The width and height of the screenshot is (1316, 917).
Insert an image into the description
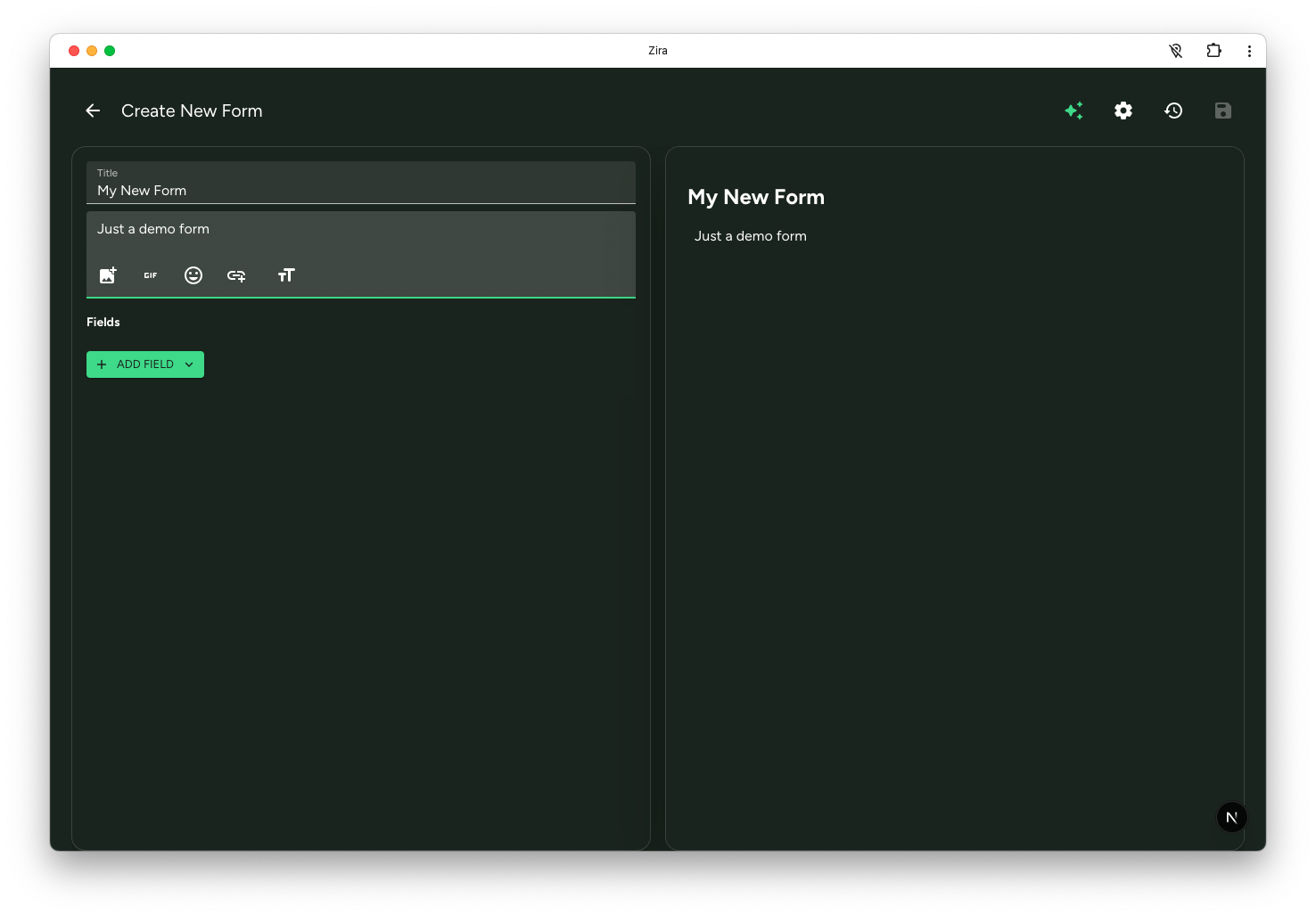[108, 275]
